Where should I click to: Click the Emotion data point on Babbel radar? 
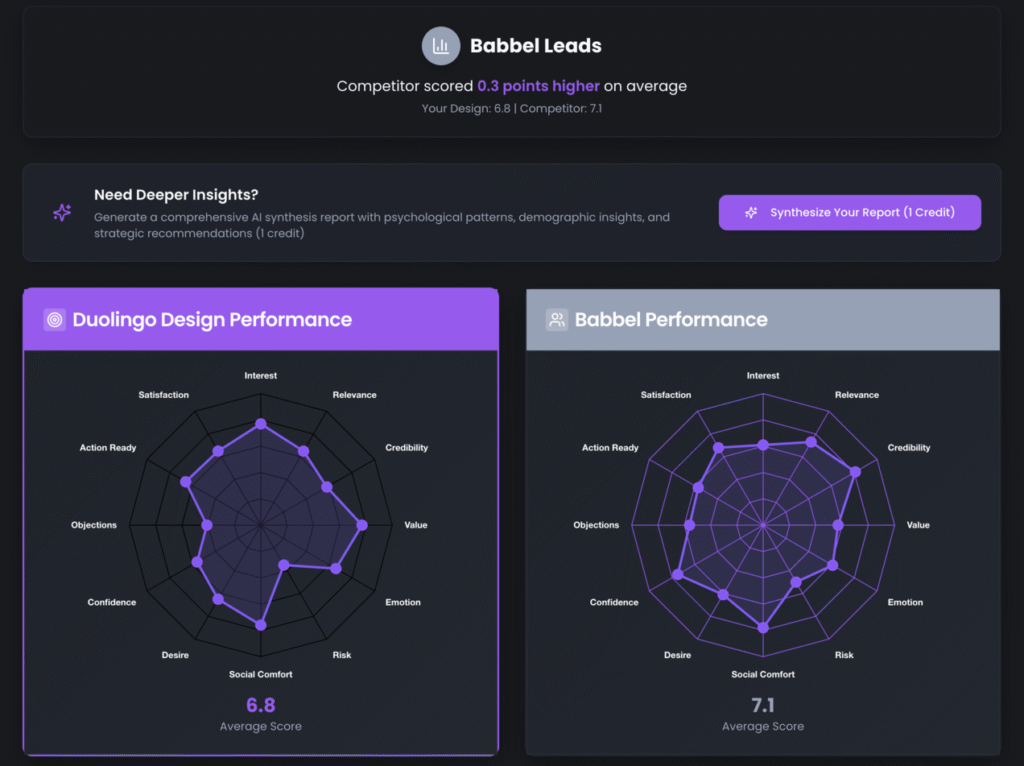tap(833, 566)
